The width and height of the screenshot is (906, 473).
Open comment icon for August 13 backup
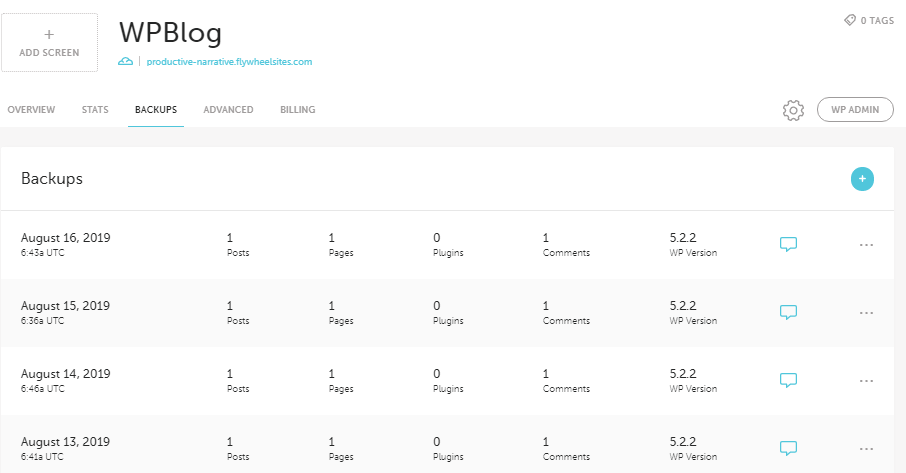(x=788, y=449)
